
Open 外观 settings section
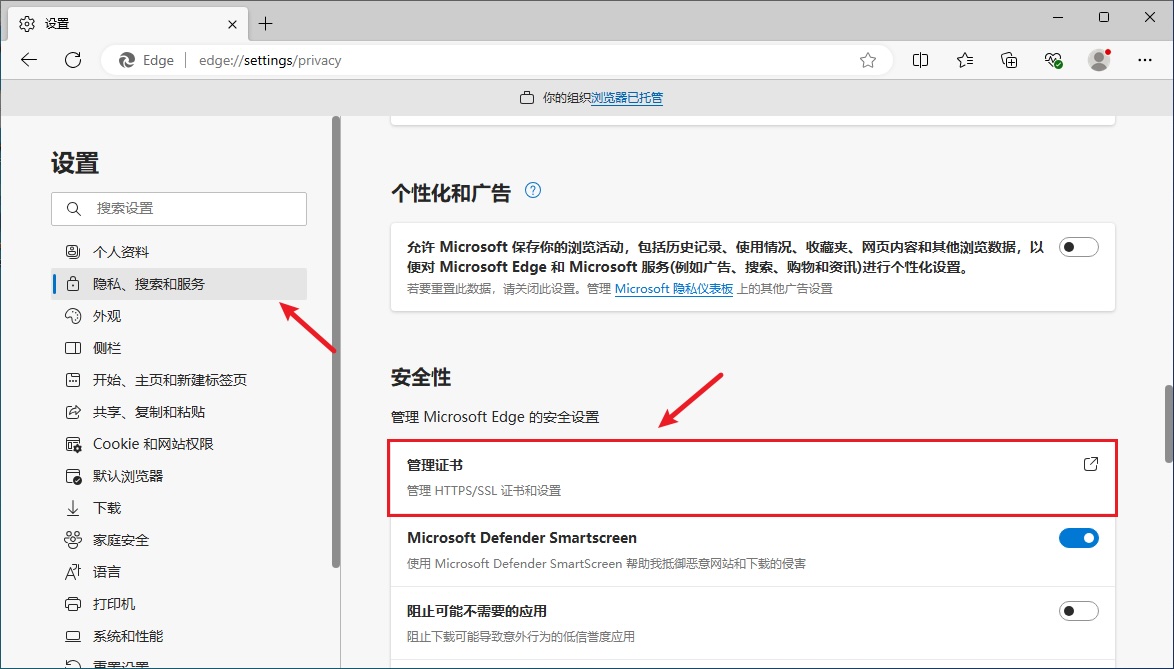tap(179, 317)
